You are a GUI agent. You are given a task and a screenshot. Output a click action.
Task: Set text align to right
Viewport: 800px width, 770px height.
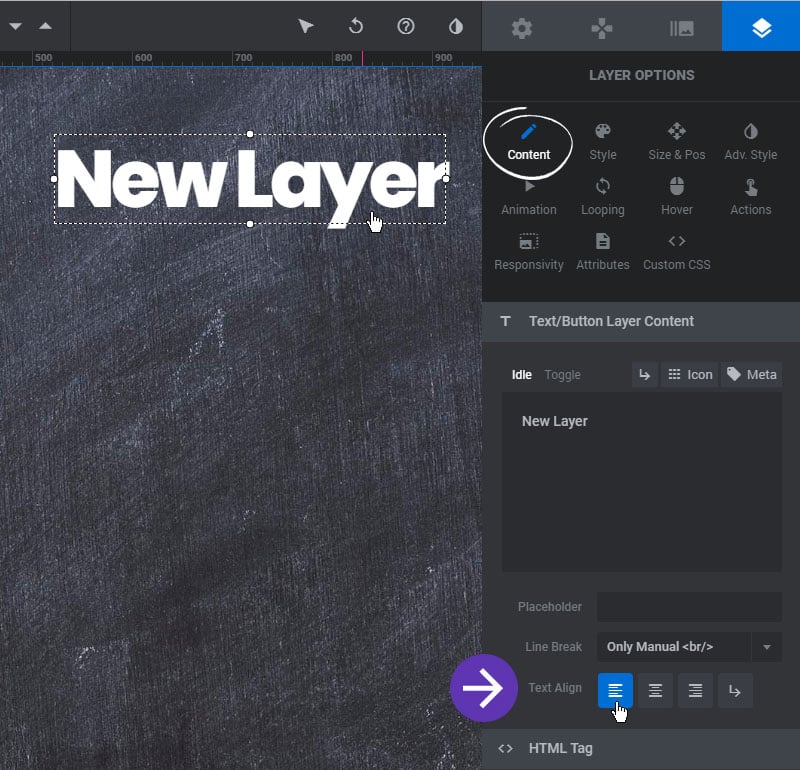point(695,691)
